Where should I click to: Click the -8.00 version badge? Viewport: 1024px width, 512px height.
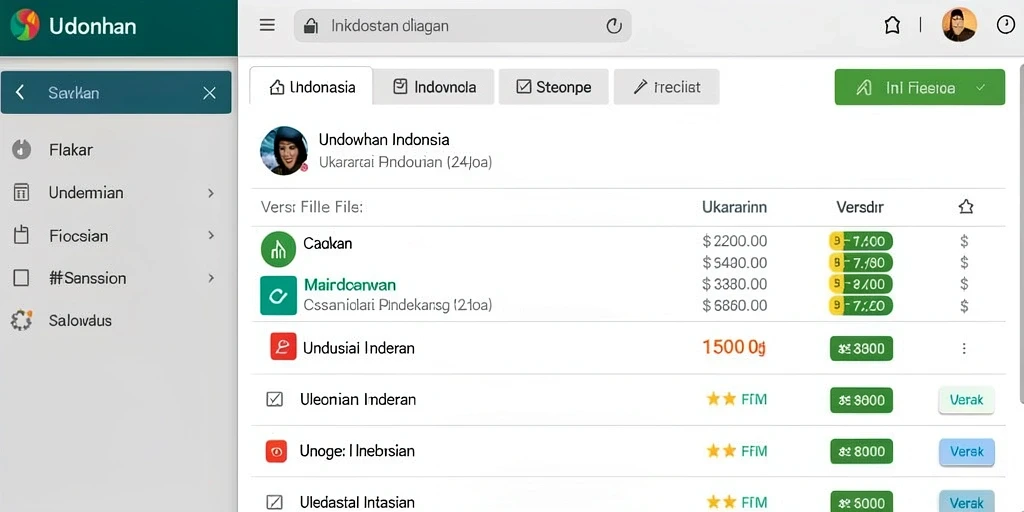tap(860, 284)
